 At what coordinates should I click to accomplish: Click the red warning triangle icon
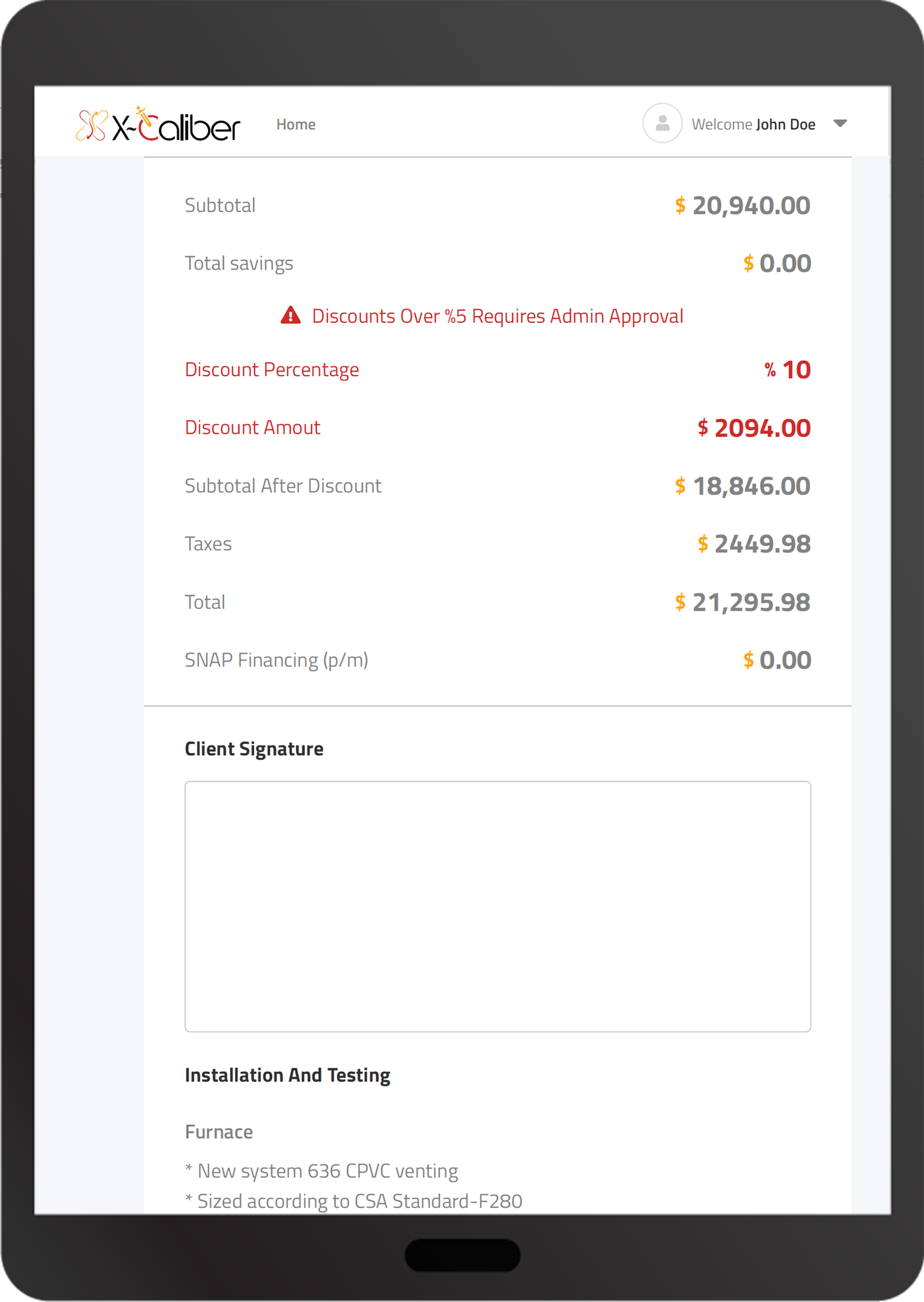(290, 315)
